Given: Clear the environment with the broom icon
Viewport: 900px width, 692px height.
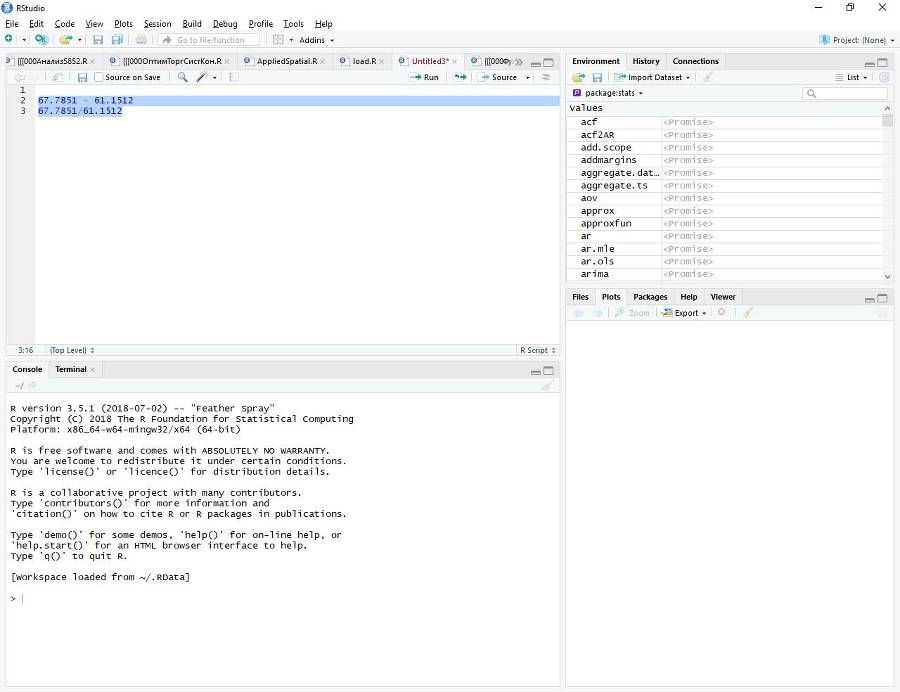Looking at the screenshot, I should tap(708, 77).
